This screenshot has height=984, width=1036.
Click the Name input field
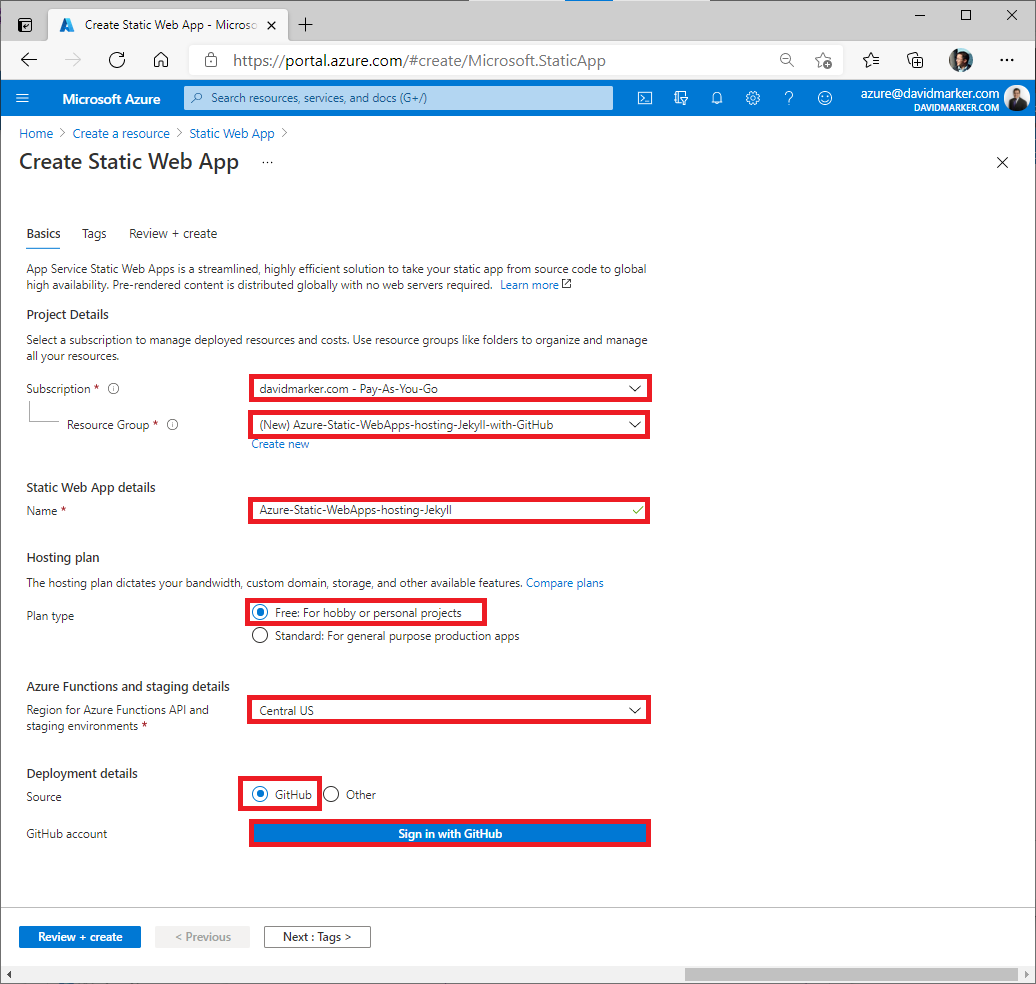[449, 510]
